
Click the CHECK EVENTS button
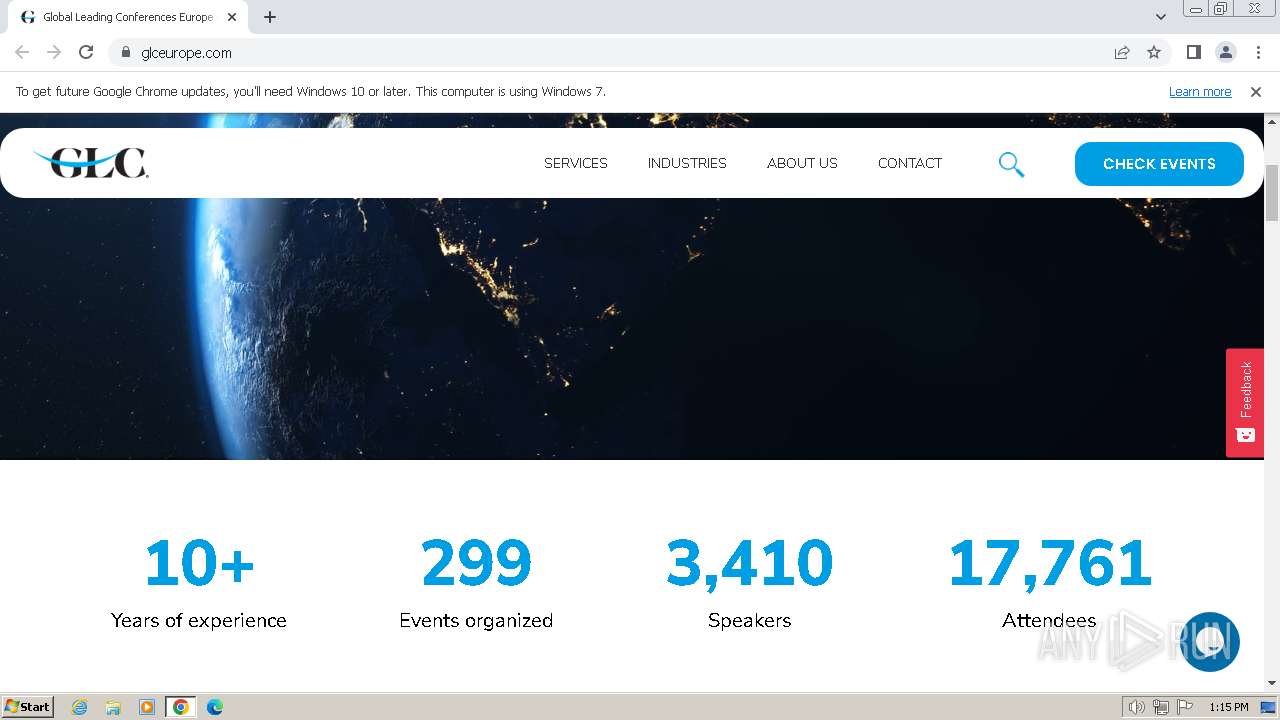(x=1159, y=164)
